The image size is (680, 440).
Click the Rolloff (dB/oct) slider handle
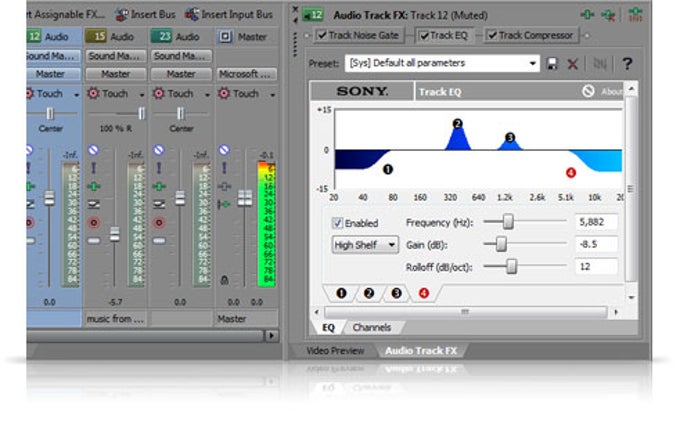[511, 266]
